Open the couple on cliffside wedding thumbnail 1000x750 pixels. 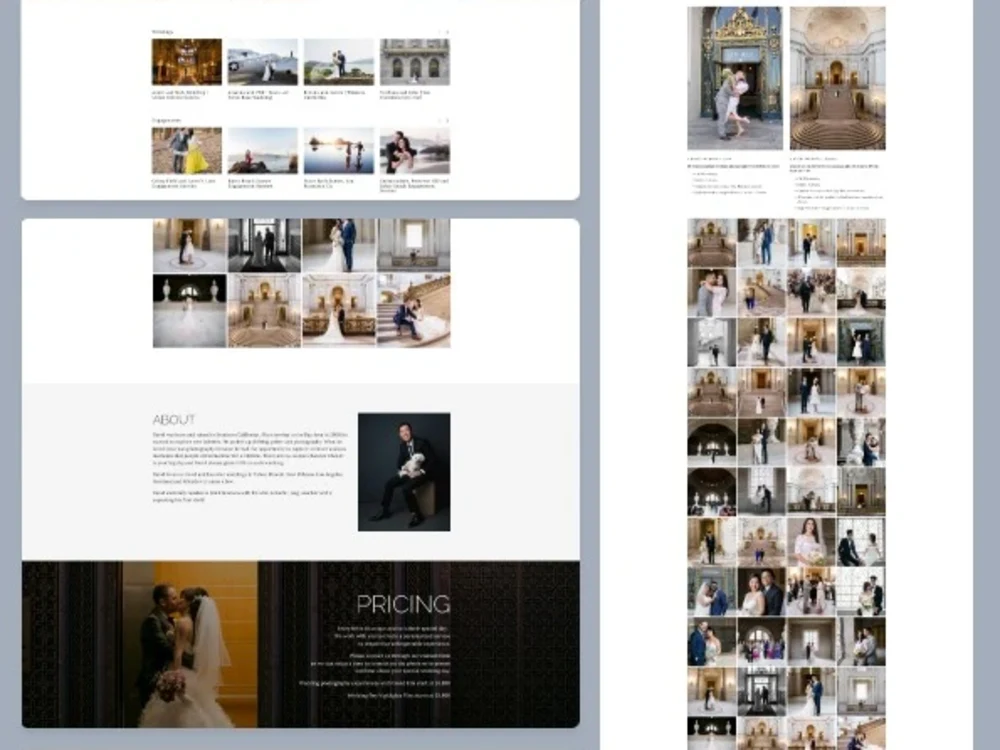click(339, 62)
